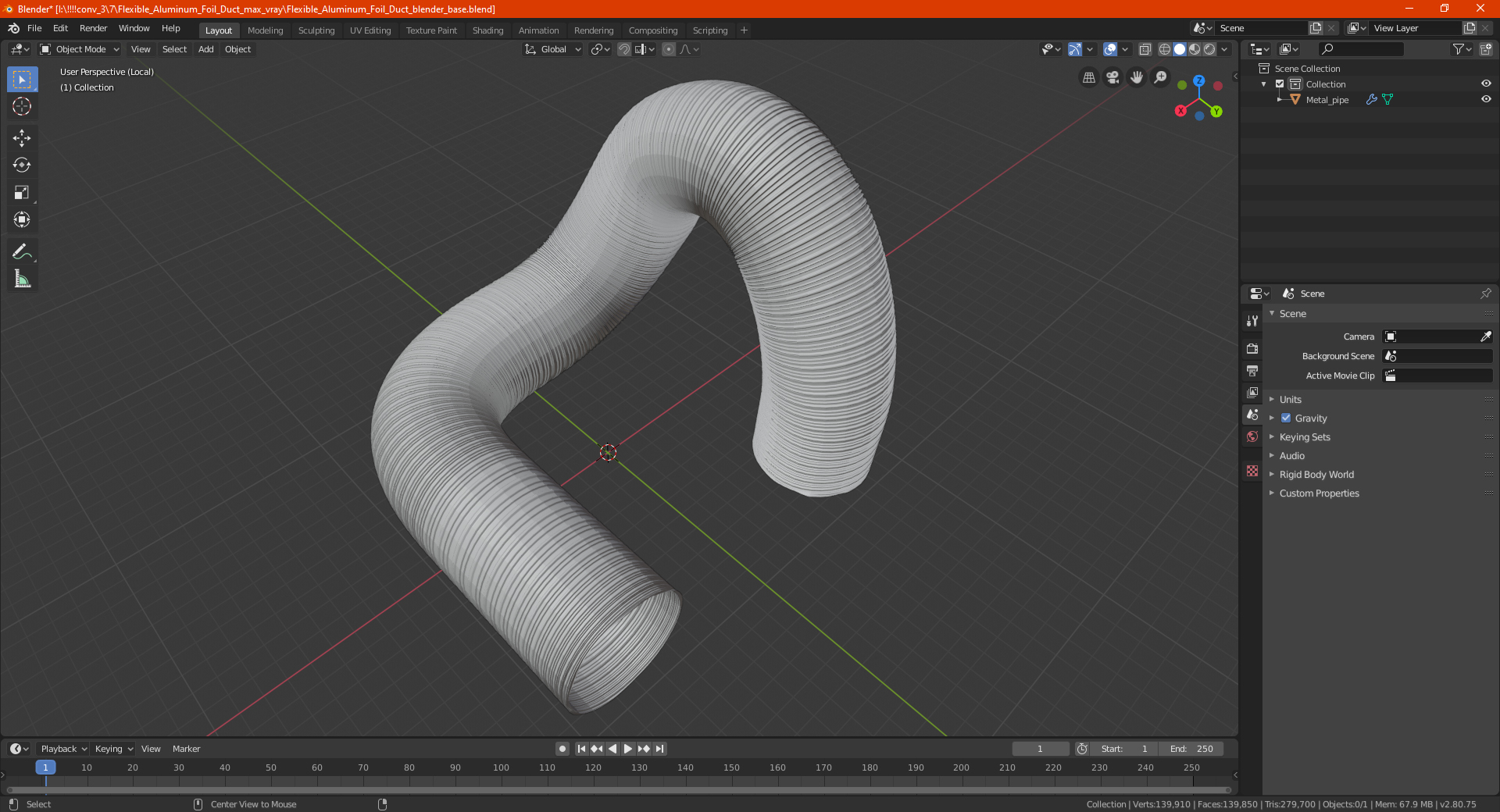1500x812 pixels.
Task: Click the current frame number field
Action: (x=1040, y=749)
